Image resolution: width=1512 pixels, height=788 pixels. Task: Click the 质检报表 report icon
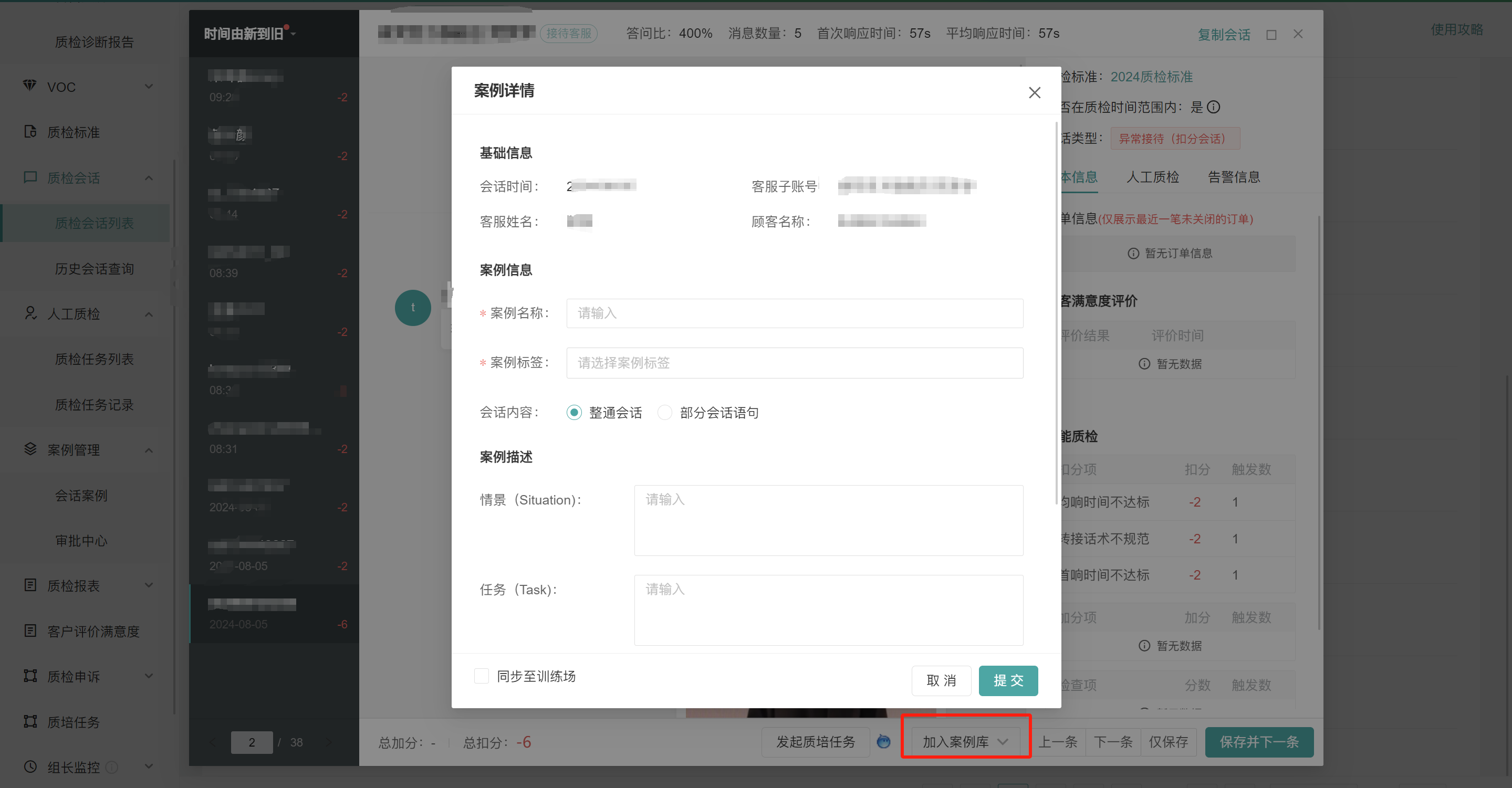[30, 585]
